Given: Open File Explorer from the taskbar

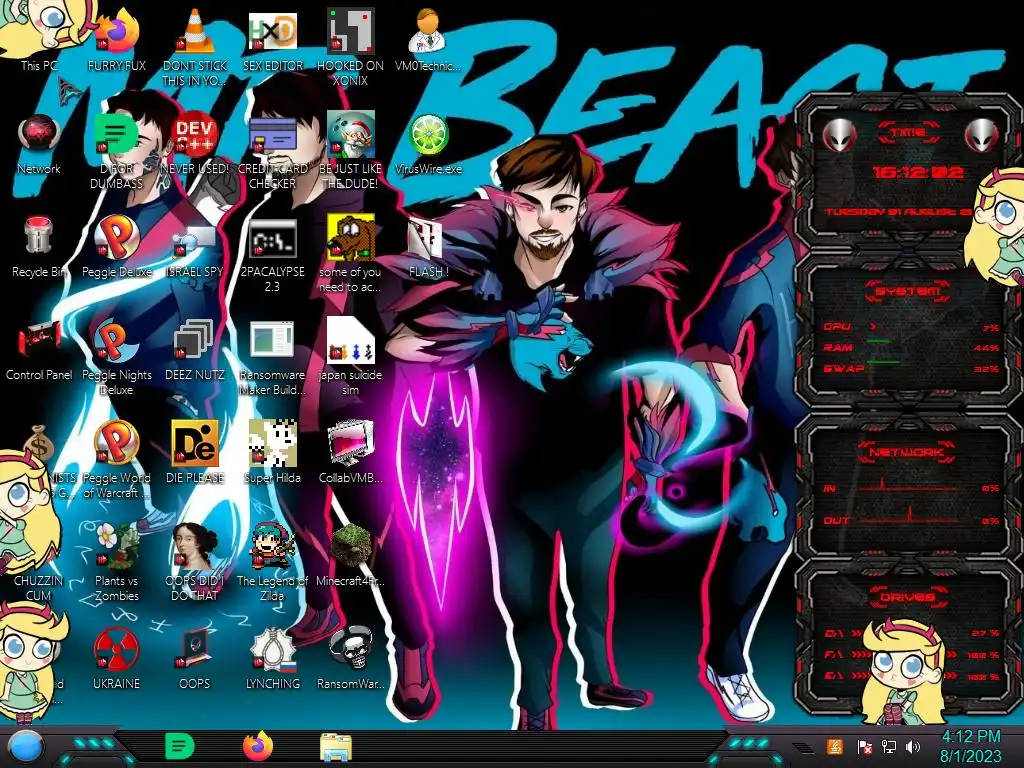Looking at the screenshot, I should click(x=336, y=748).
